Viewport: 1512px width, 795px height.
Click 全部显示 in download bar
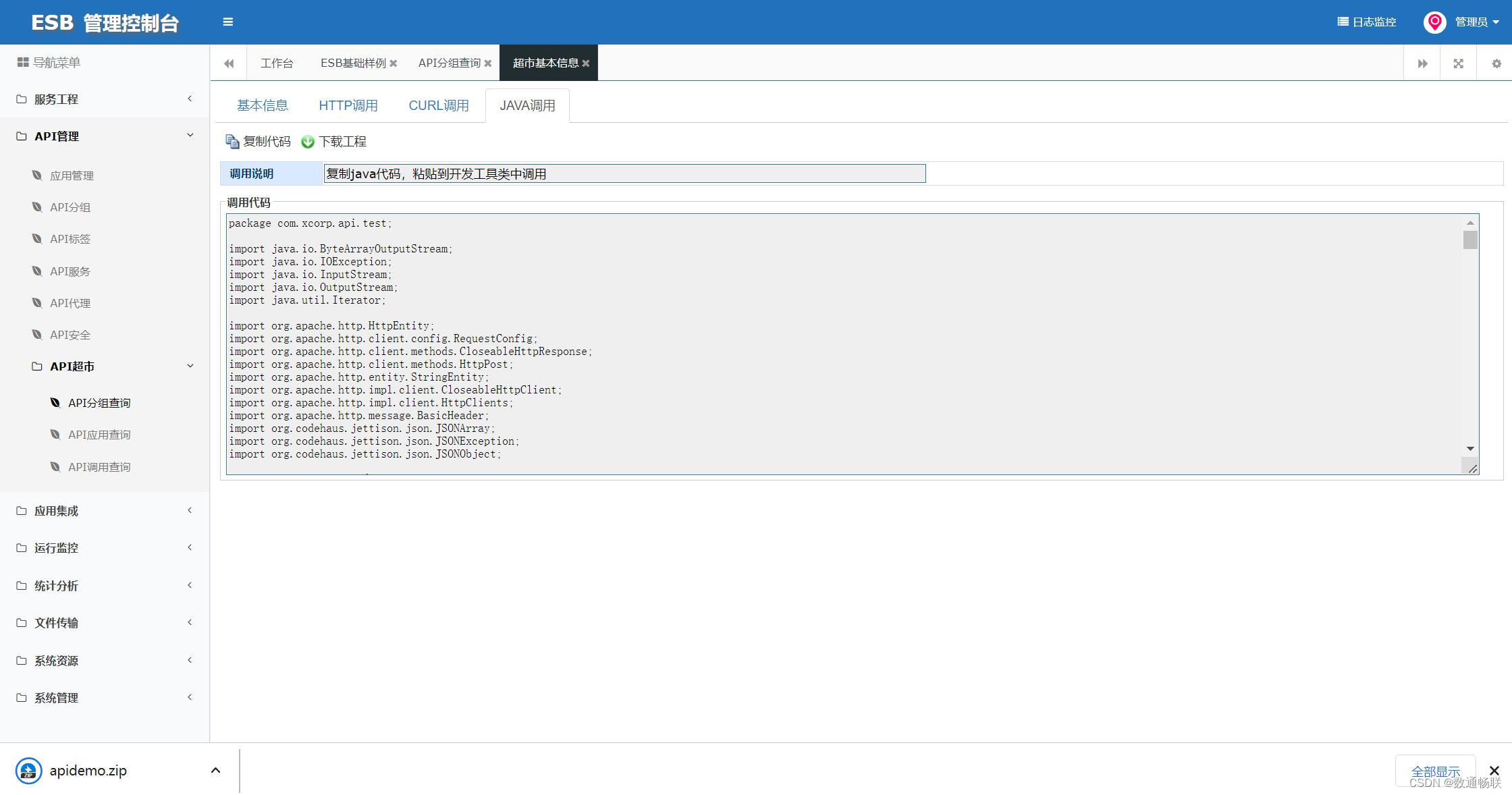coord(1435,771)
